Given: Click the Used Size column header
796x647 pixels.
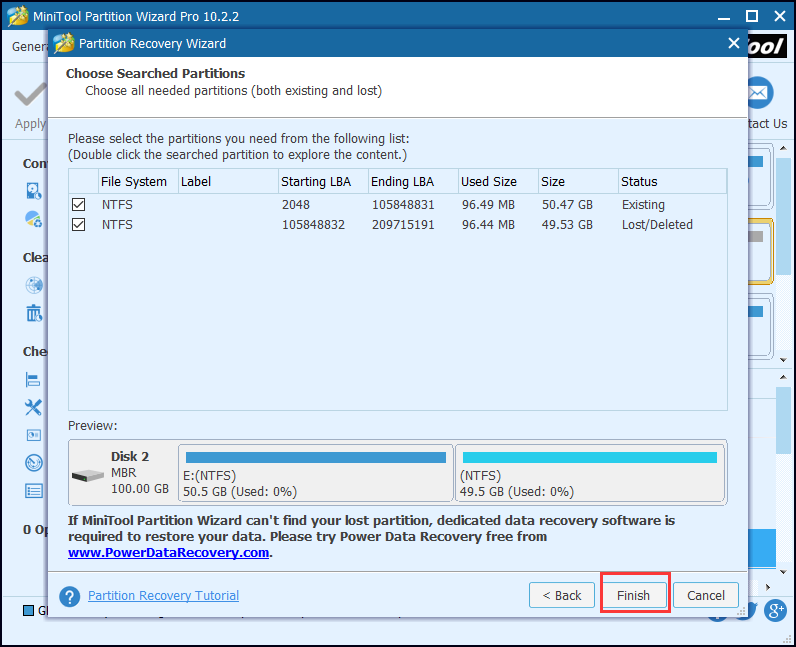Looking at the screenshot, I should click(x=499, y=181).
